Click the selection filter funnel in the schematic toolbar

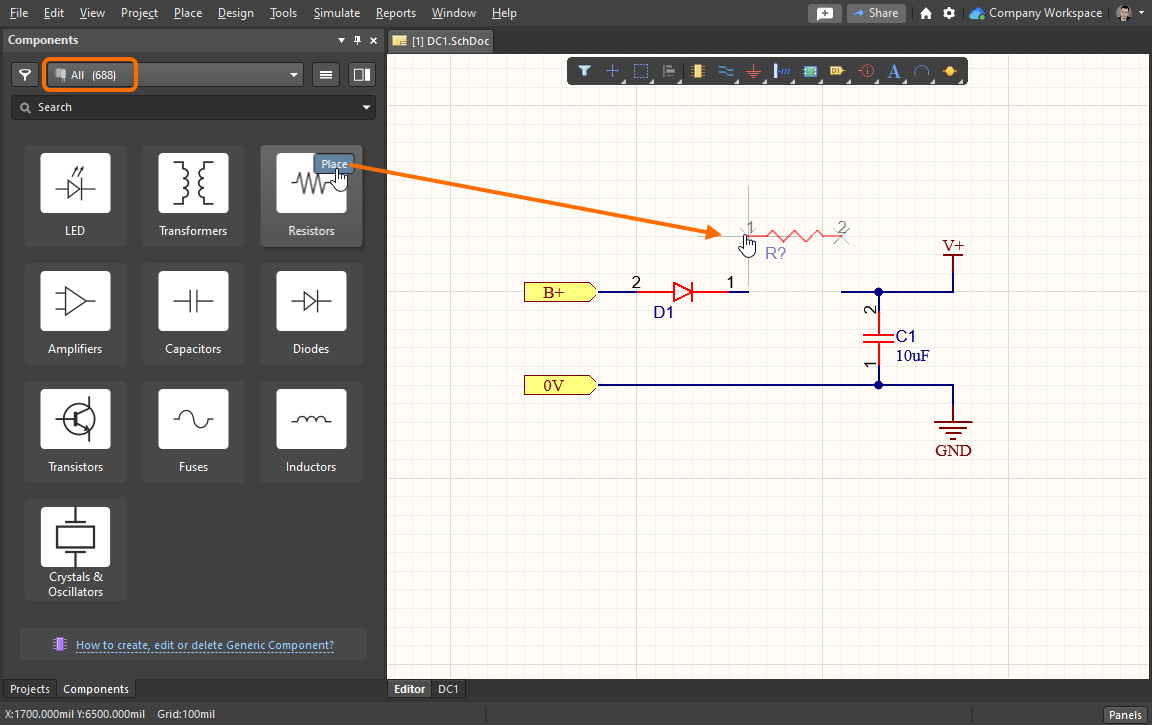[x=585, y=71]
